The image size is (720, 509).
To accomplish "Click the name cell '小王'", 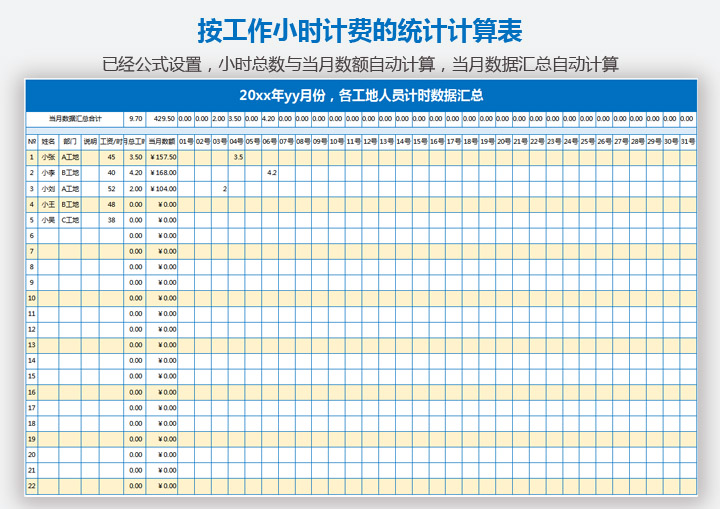I will click(x=48, y=204).
